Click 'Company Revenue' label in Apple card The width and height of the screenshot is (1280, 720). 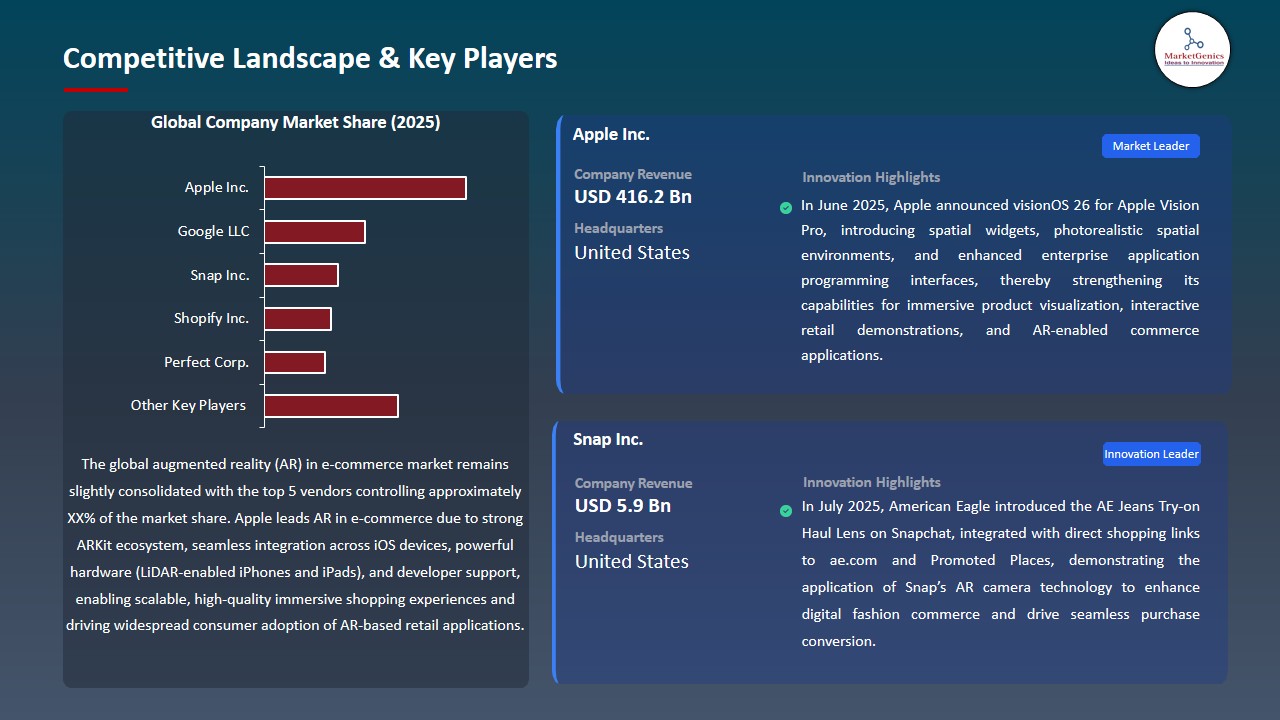tap(633, 174)
